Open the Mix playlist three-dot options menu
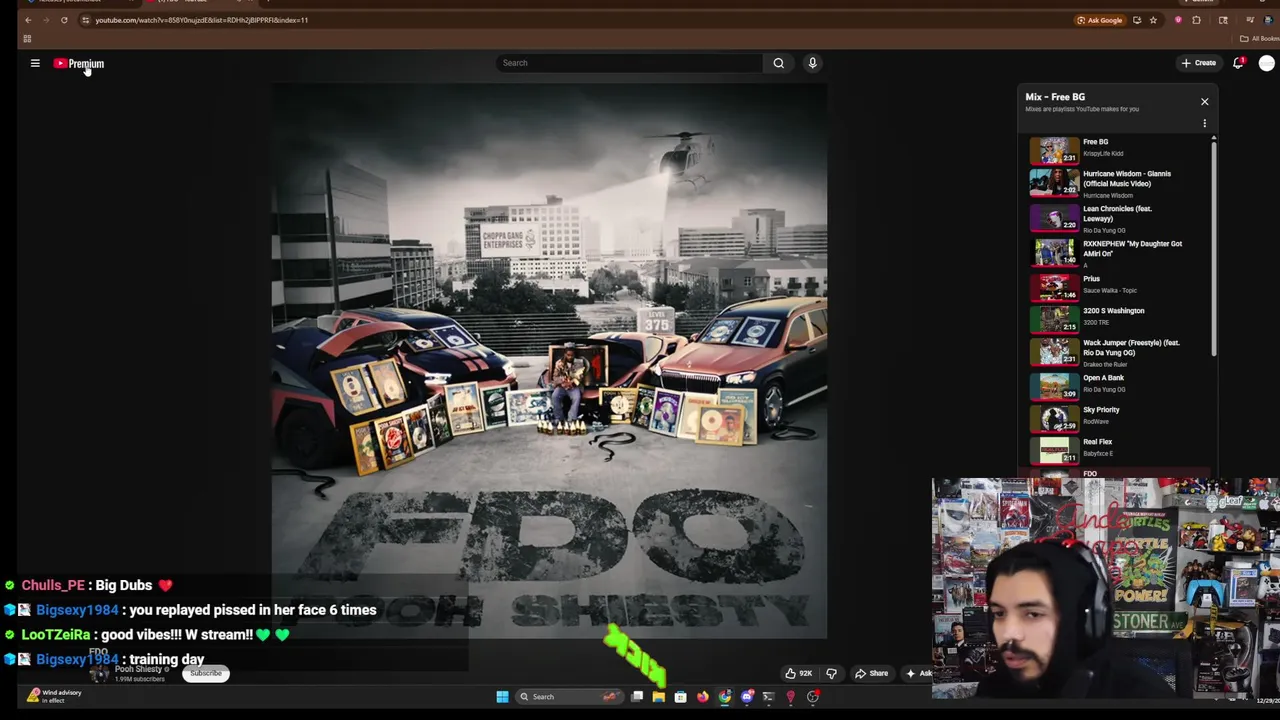 pyautogui.click(x=1204, y=123)
